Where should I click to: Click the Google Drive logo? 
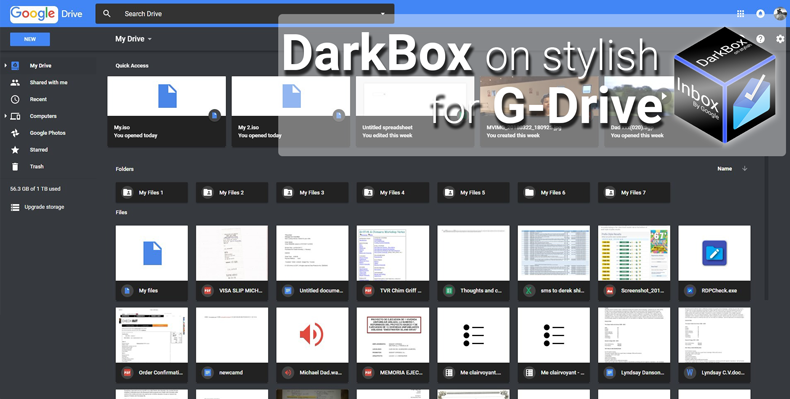(x=46, y=14)
